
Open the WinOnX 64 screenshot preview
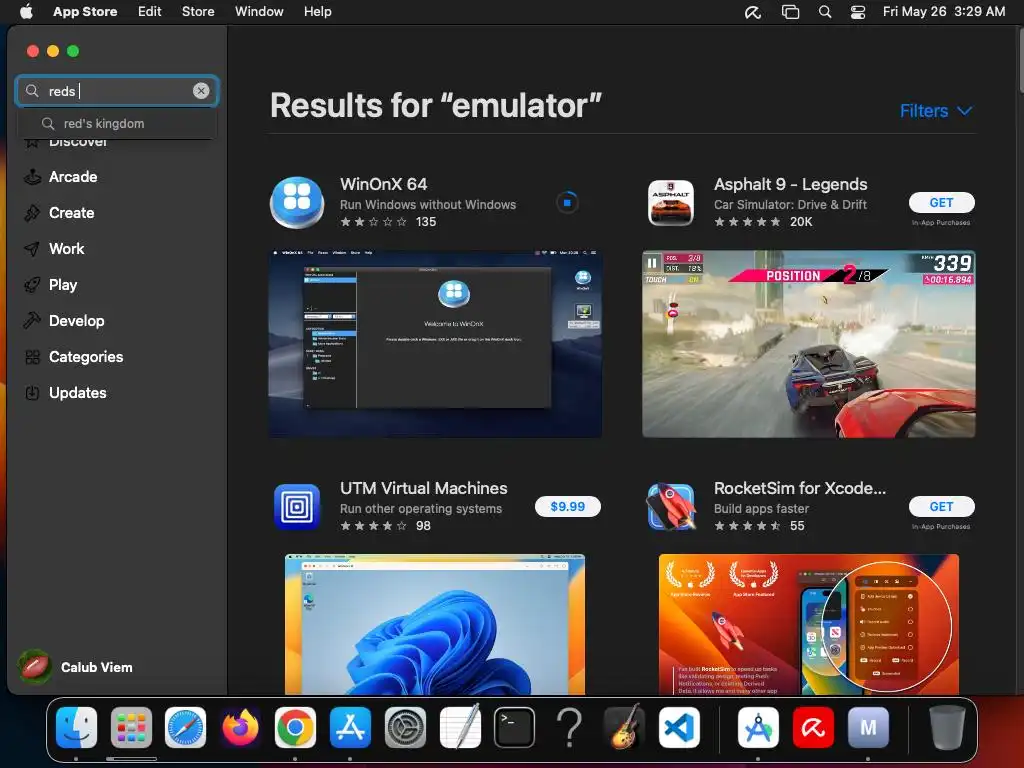pos(435,344)
